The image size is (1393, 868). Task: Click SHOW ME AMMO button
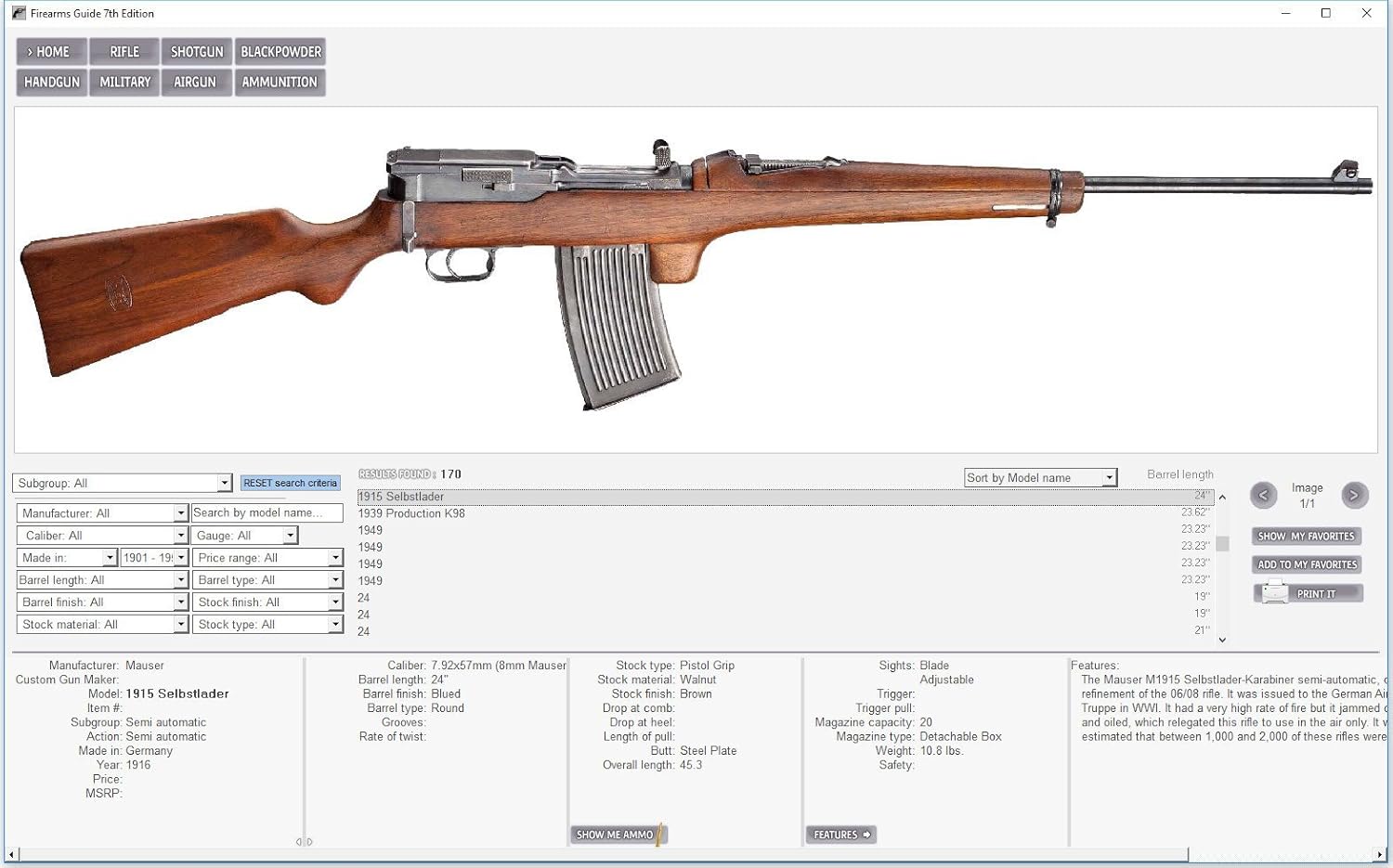pyautogui.click(x=618, y=835)
